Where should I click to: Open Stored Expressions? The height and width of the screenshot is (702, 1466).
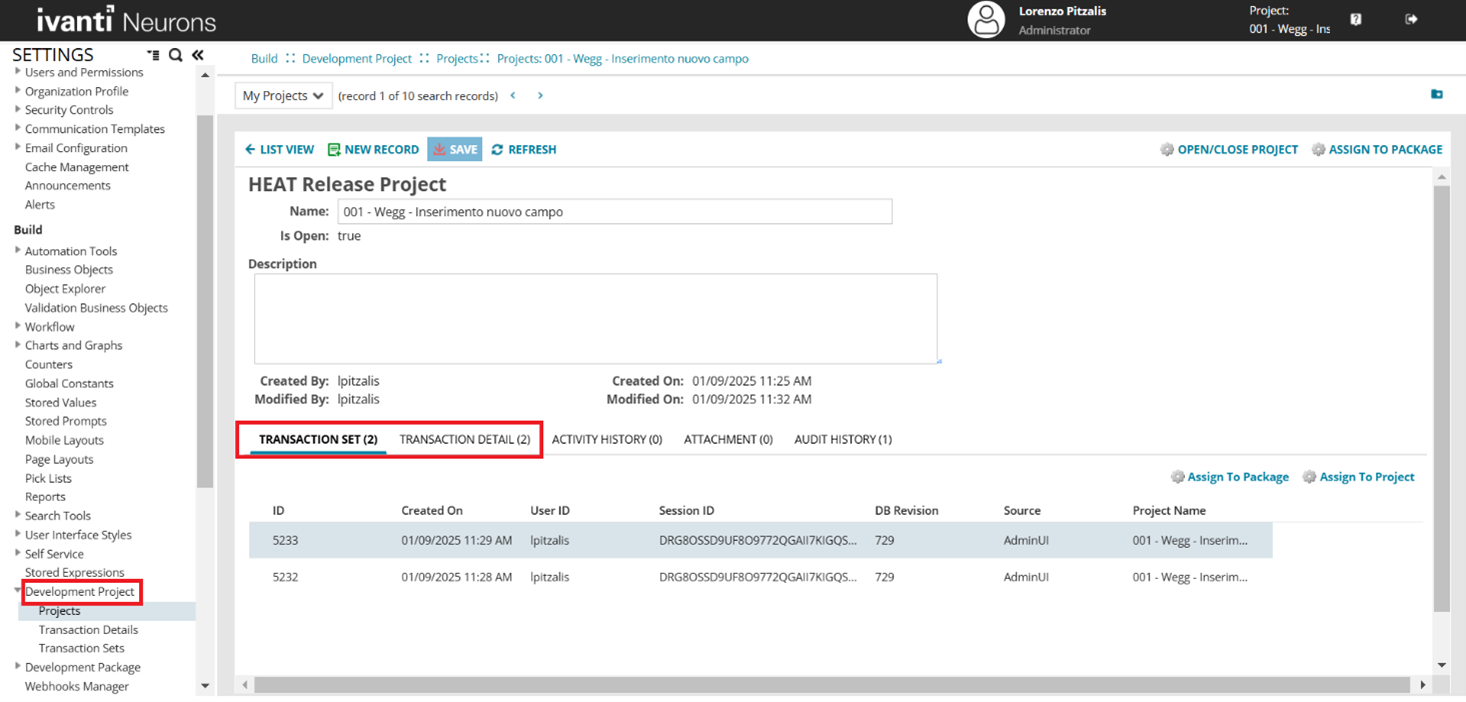[74, 572]
